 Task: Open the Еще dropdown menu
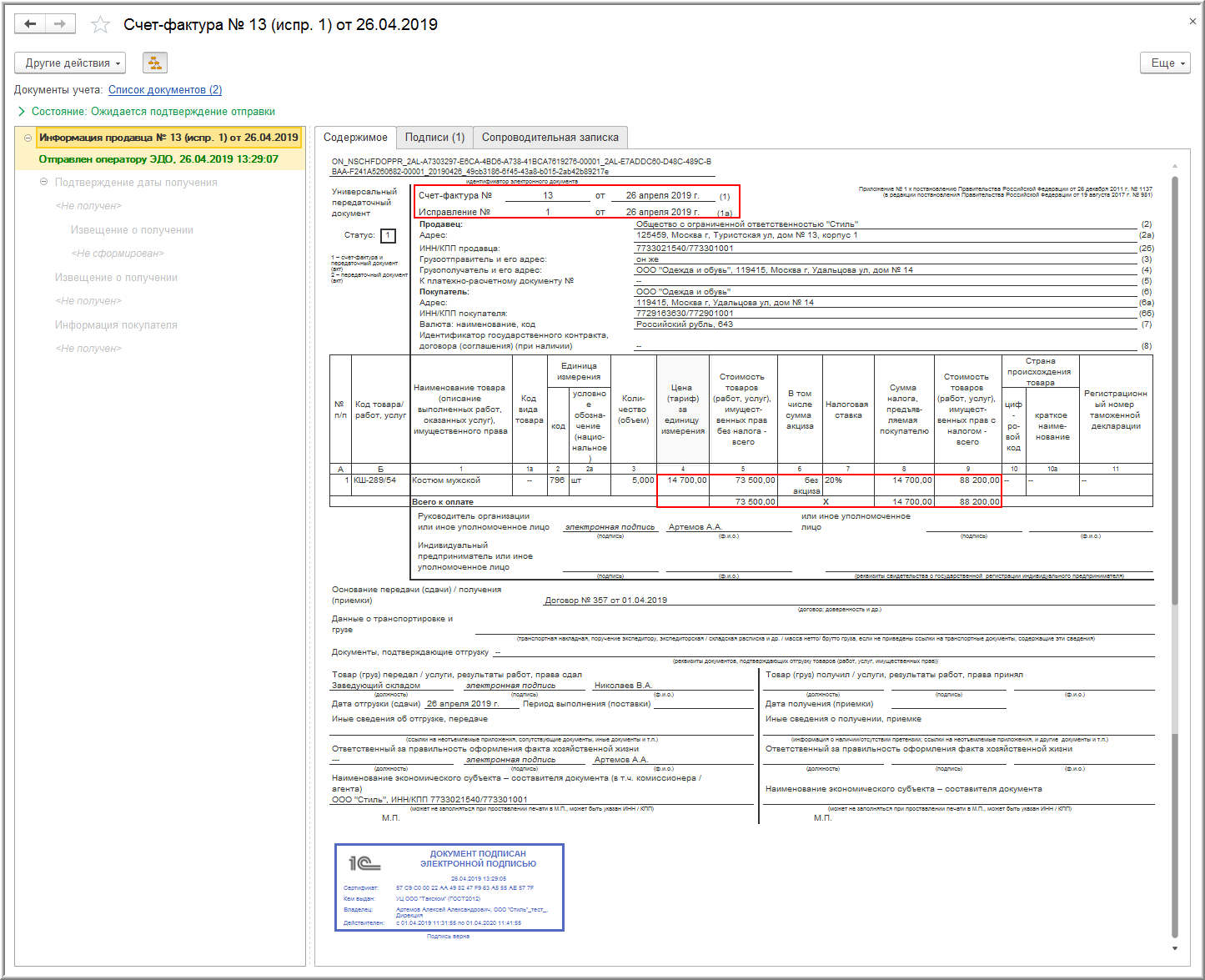pyautogui.click(x=1165, y=63)
